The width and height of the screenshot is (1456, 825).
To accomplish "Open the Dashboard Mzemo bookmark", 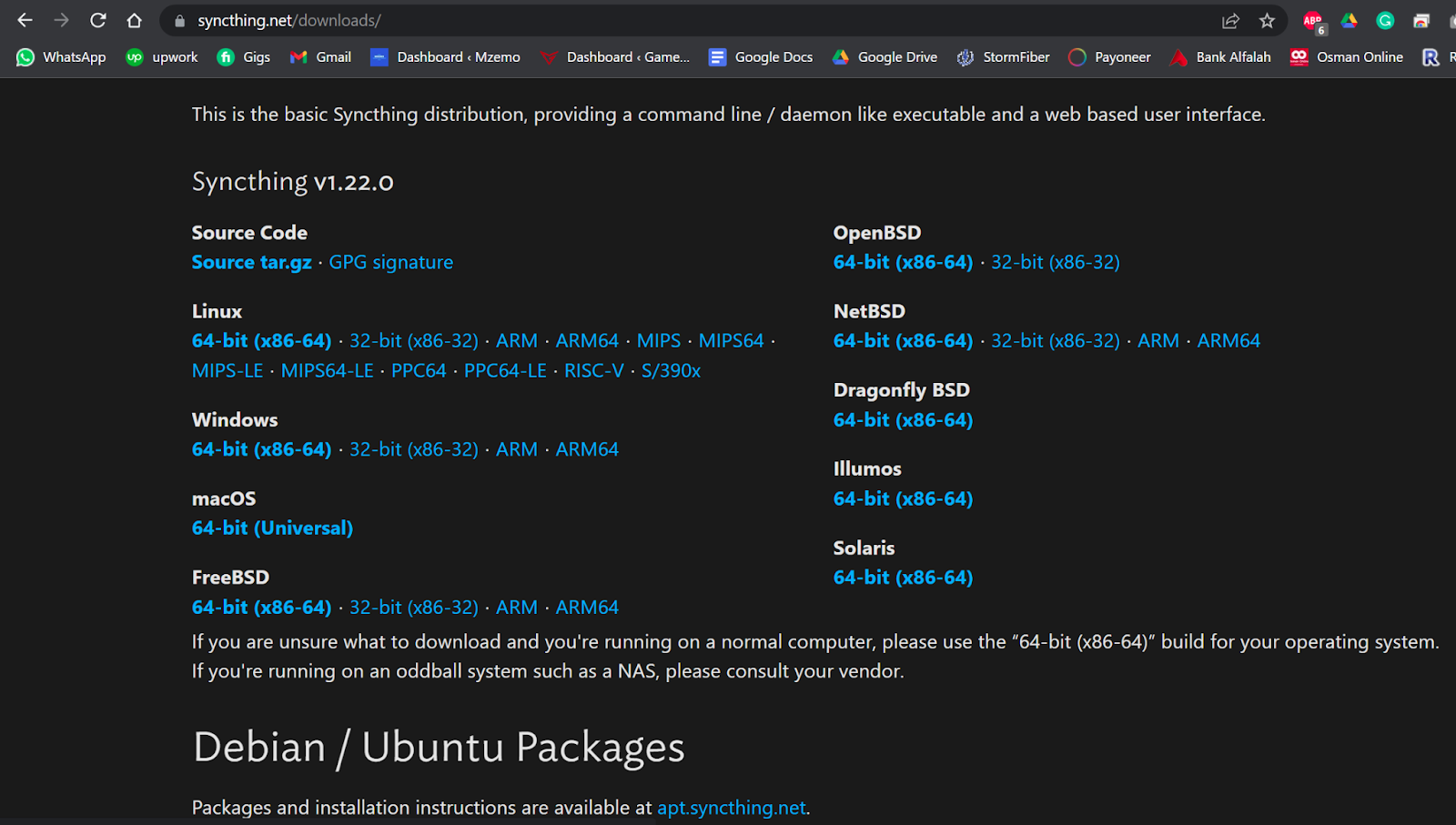I will point(446,57).
